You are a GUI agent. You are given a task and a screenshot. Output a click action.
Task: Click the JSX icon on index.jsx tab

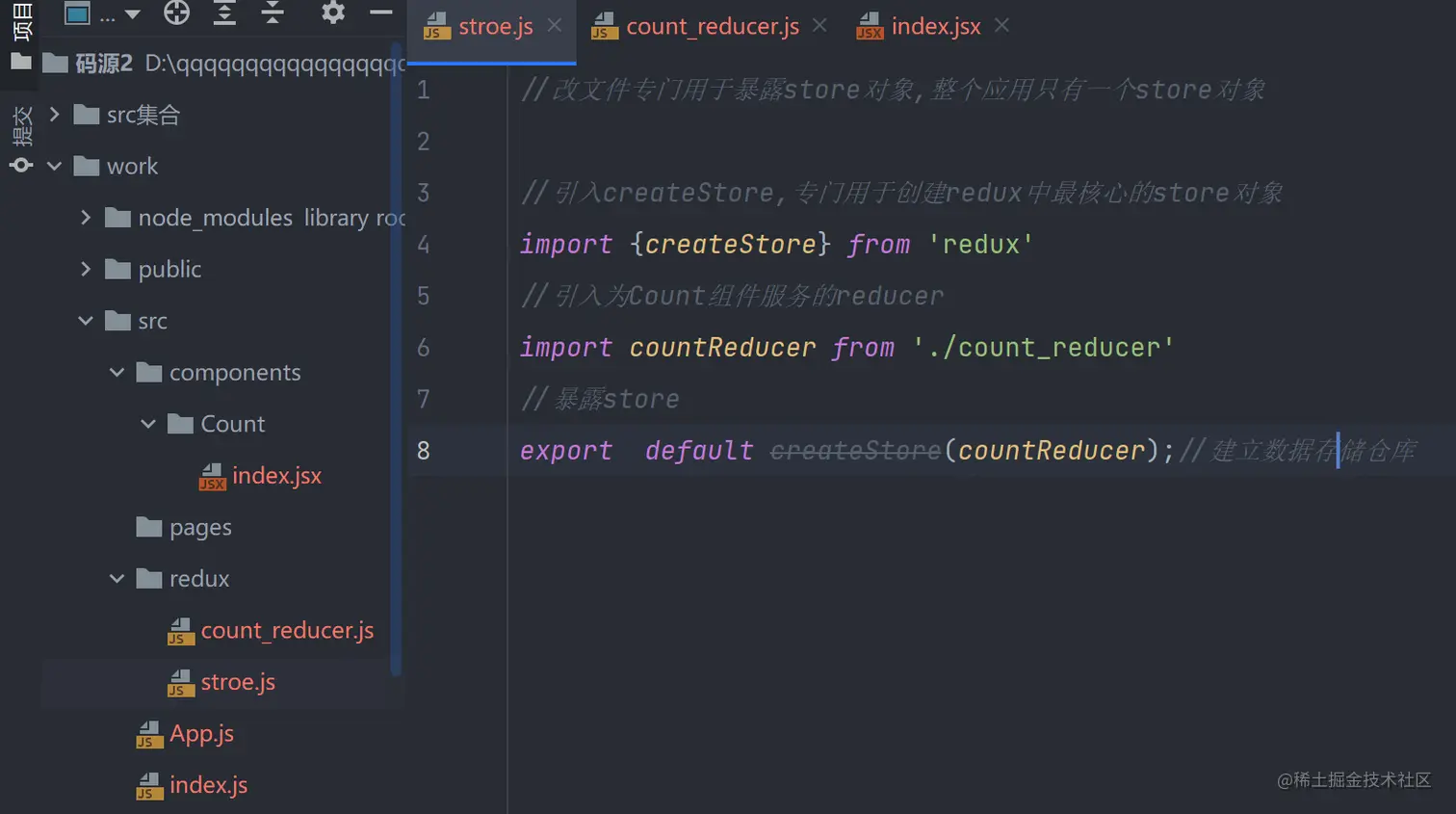click(x=870, y=26)
